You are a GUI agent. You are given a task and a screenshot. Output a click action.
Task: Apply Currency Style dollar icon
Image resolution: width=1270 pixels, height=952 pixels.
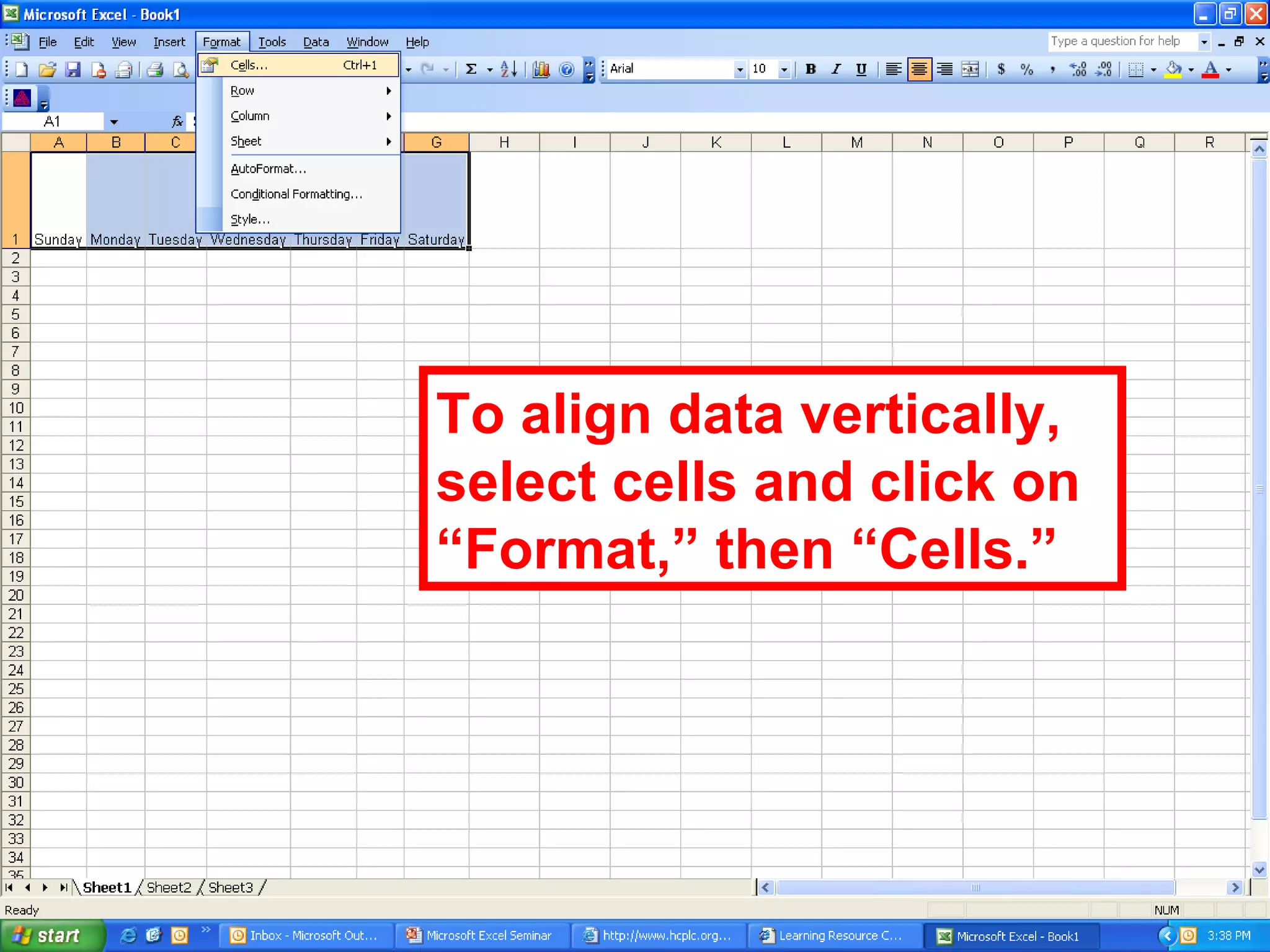(1001, 69)
